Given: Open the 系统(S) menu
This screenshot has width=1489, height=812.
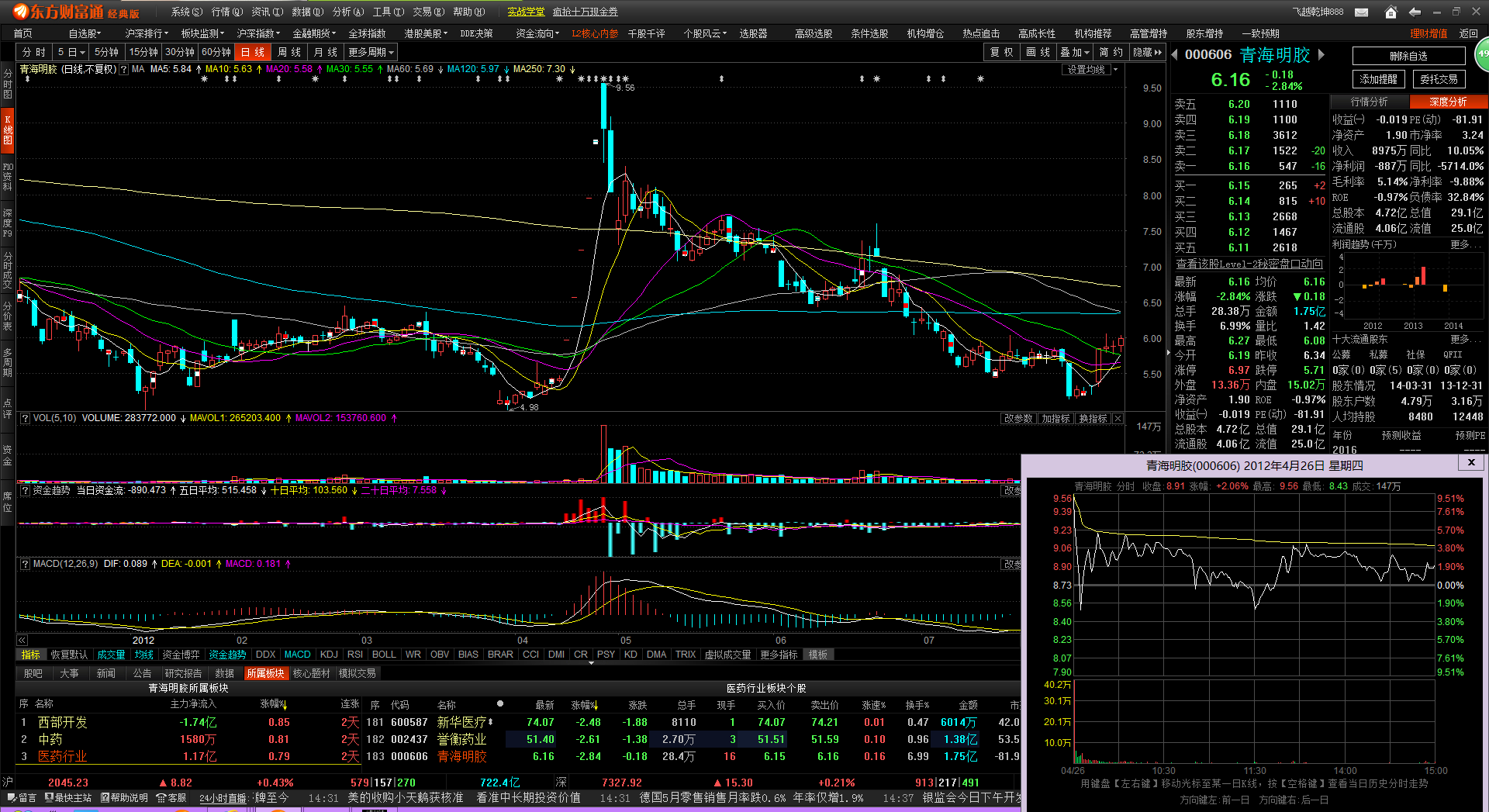Looking at the screenshot, I should [187, 12].
